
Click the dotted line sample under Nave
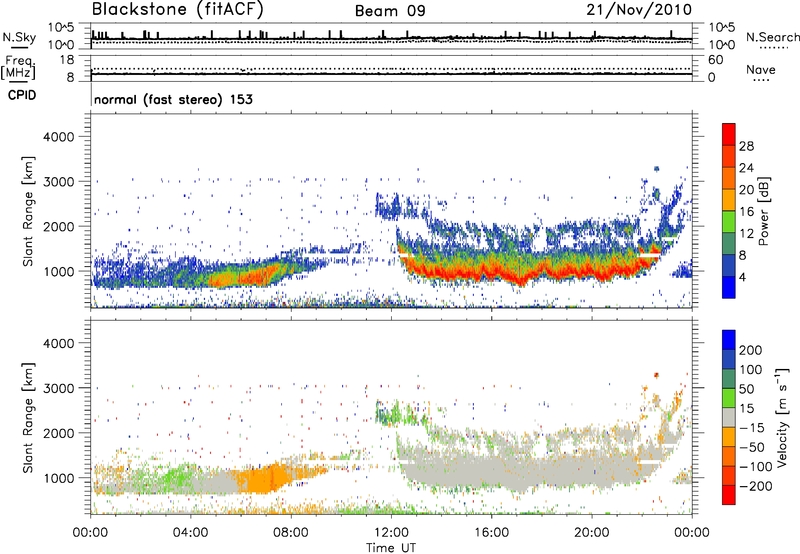point(761,81)
